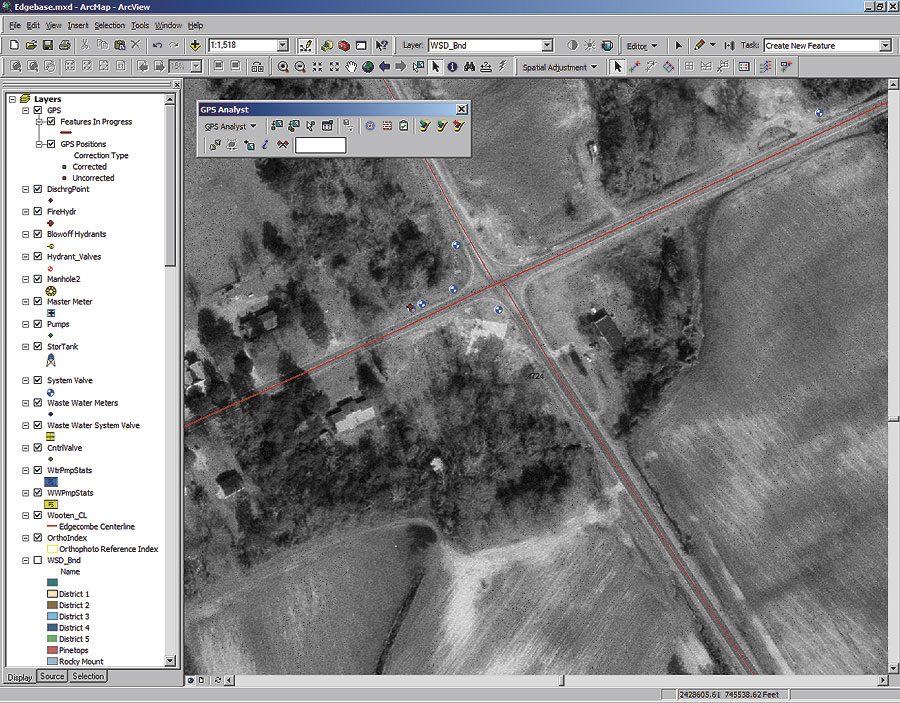Switch to the Source tab
The width and height of the screenshot is (900, 703).
(52, 677)
